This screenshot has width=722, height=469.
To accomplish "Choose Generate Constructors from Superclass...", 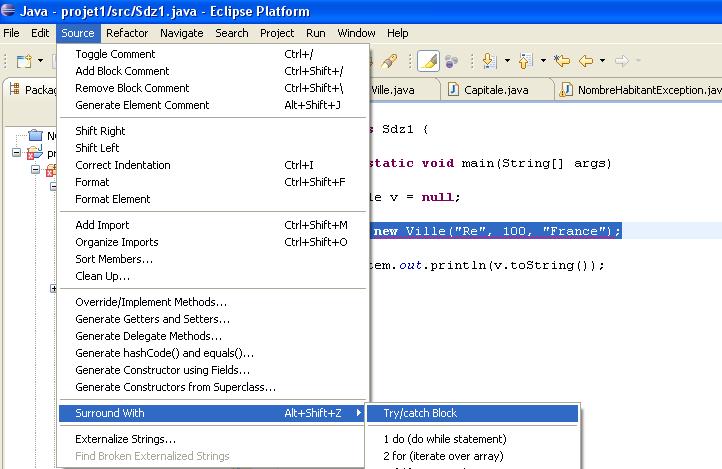I will click(212, 387).
